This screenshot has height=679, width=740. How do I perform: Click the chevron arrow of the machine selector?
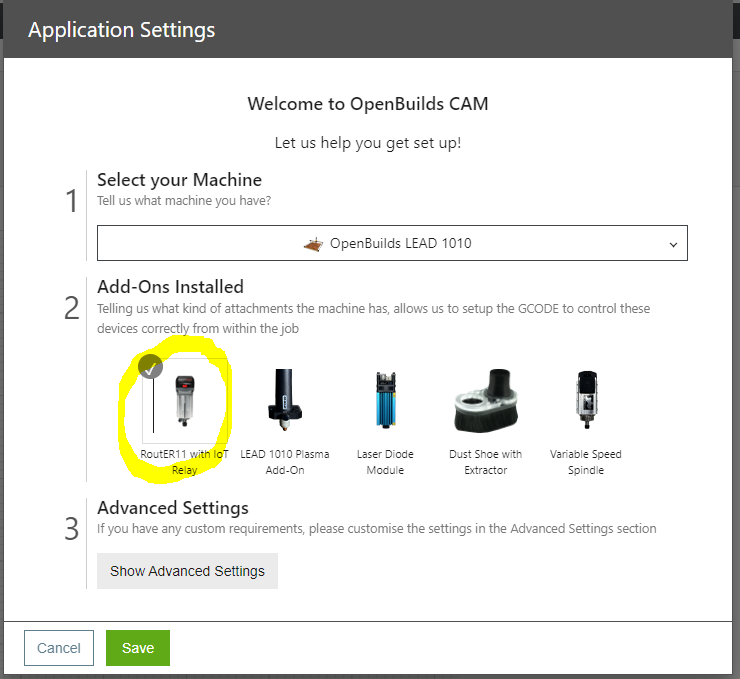pos(673,244)
